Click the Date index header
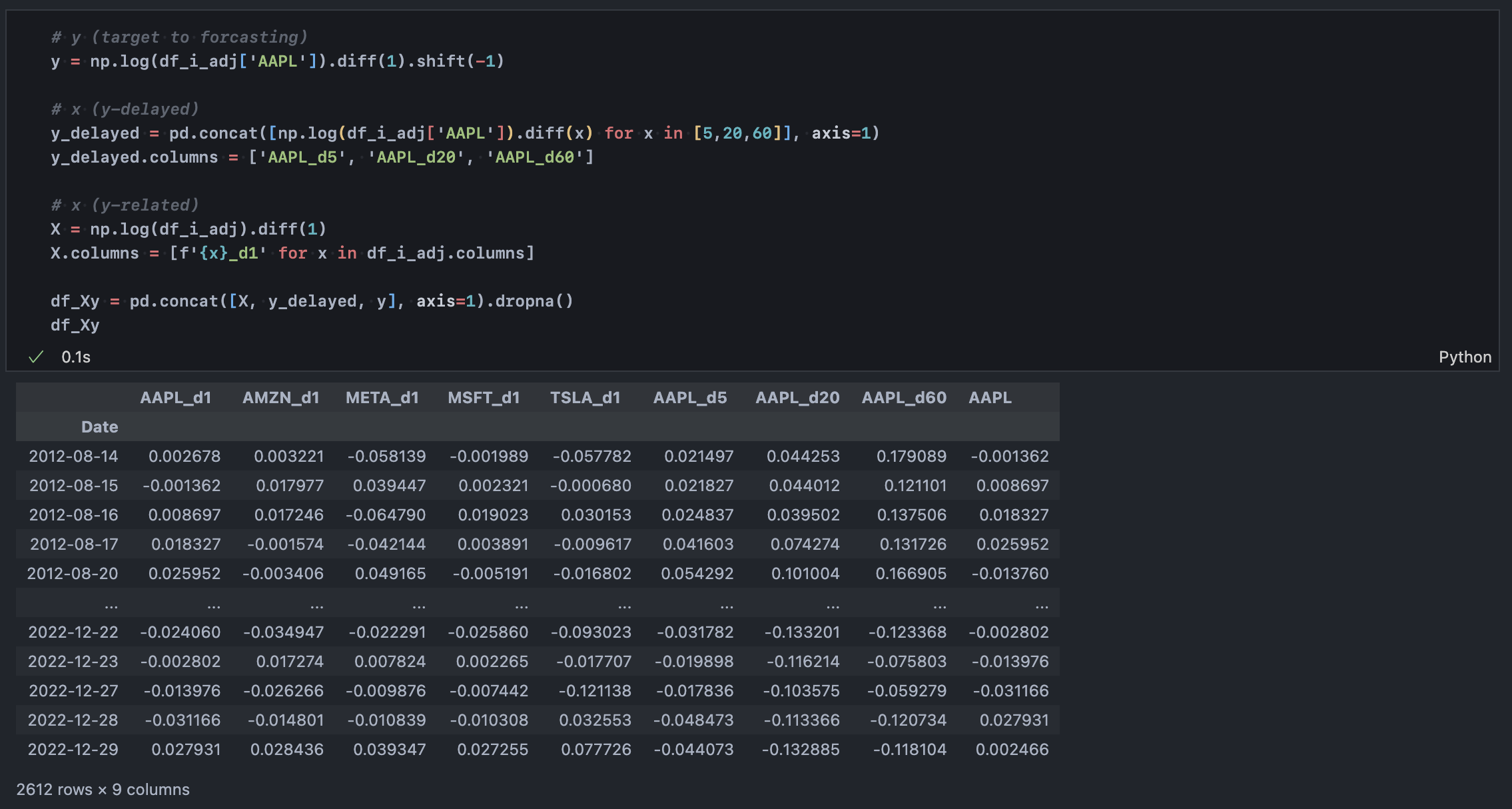 [100, 427]
